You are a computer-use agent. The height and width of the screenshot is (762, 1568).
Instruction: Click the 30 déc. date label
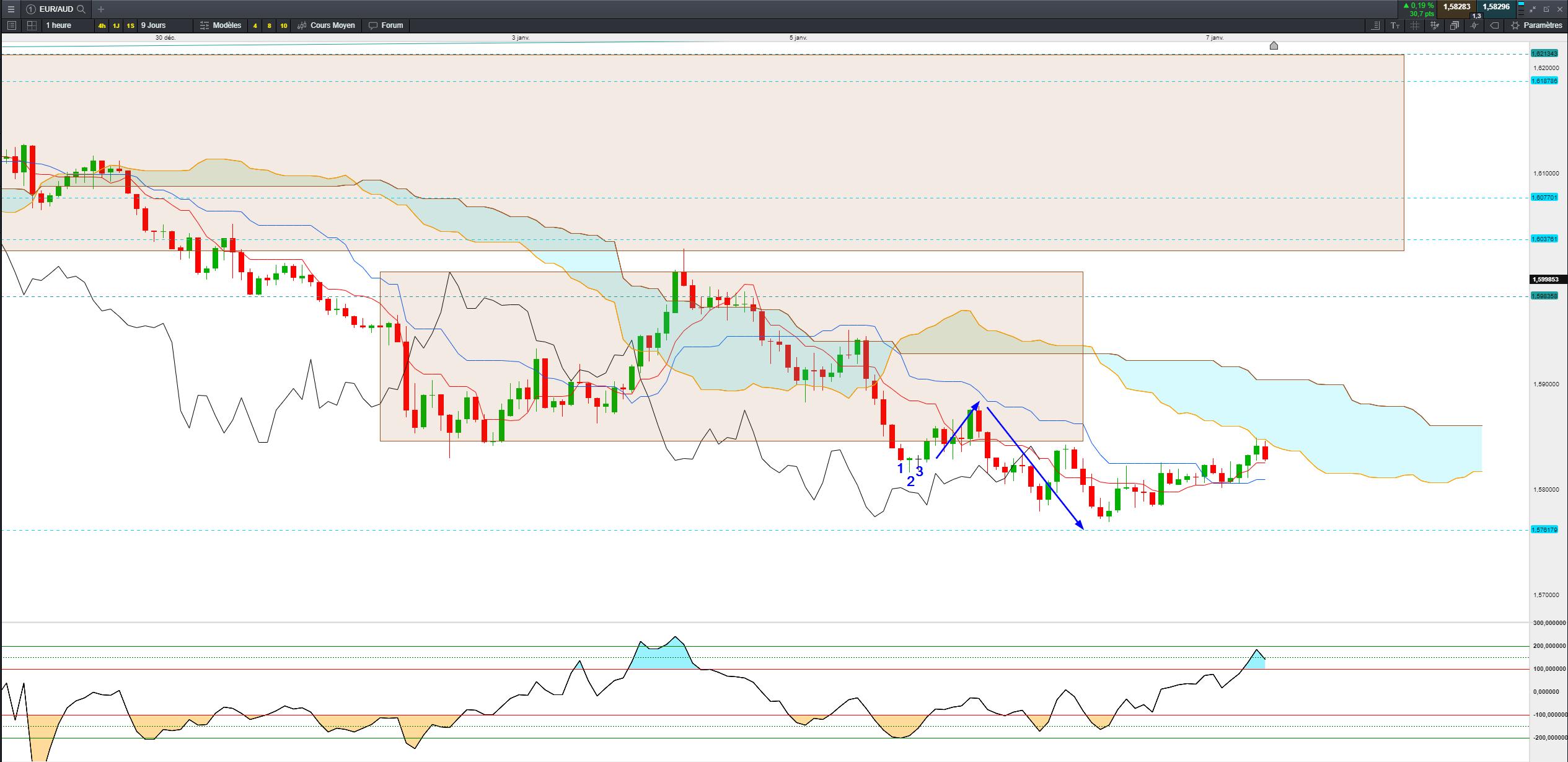pyautogui.click(x=165, y=38)
